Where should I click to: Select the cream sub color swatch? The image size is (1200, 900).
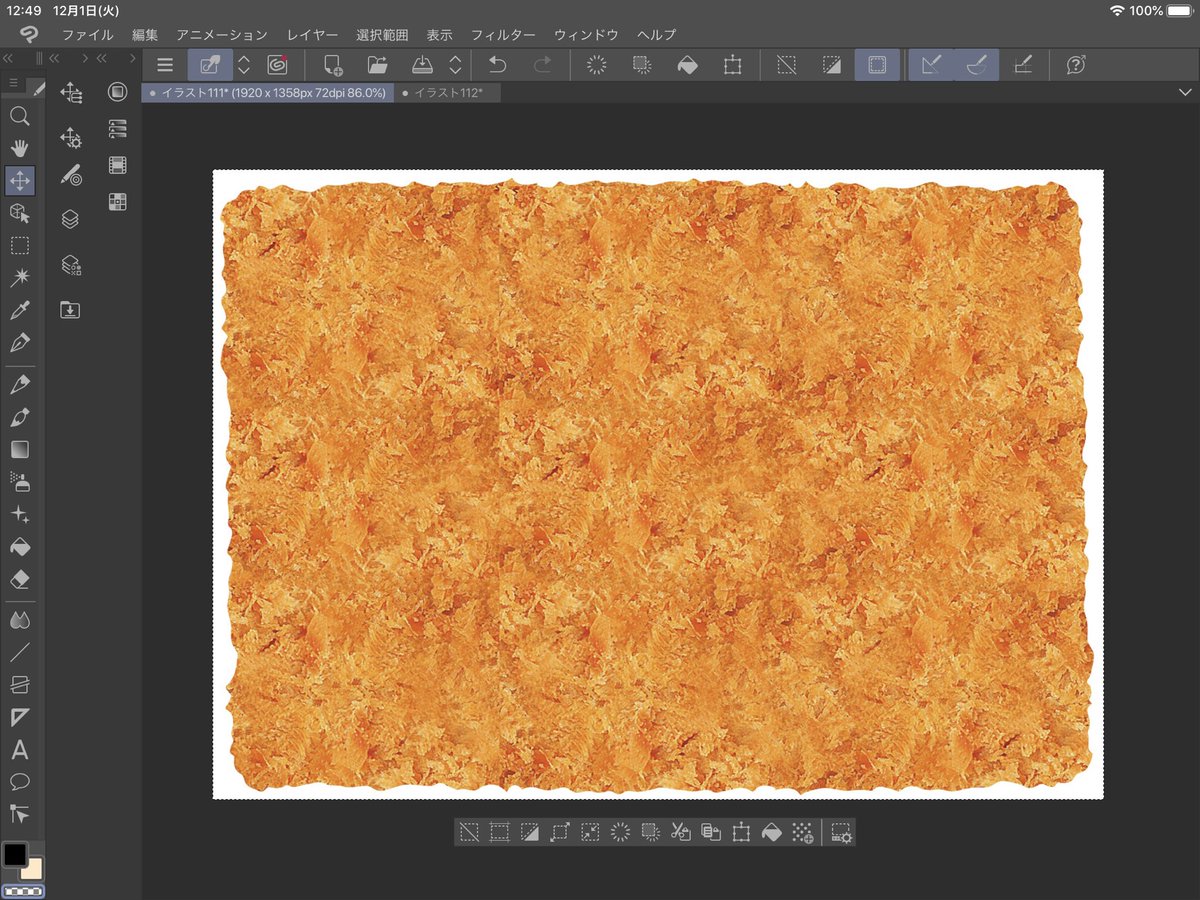click(33, 867)
